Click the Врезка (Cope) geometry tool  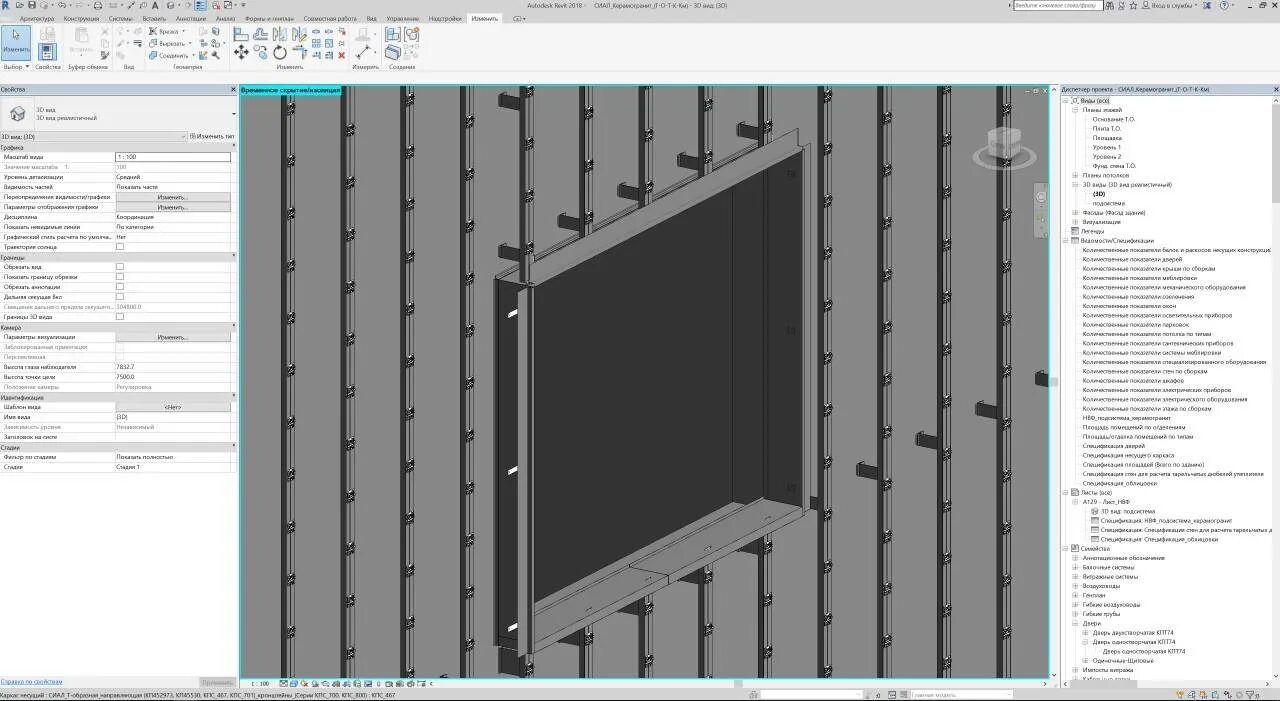pos(167,31)
